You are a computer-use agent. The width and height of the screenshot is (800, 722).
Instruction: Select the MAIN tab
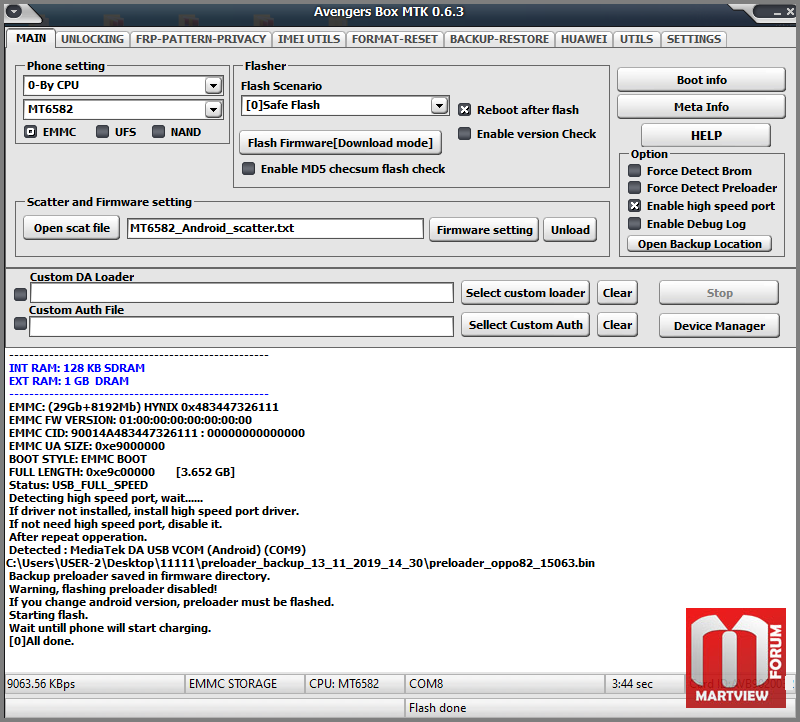point(31,38)
